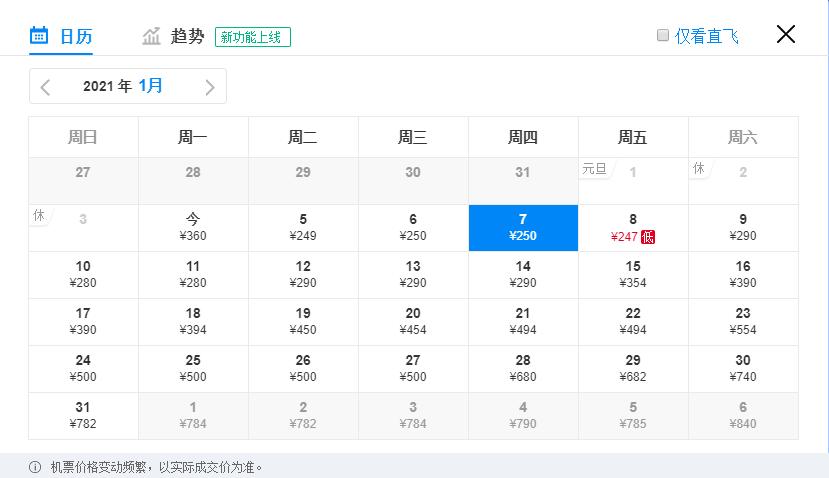
Task: Select January 18 priced ¥394
Action: [x=193, y=322]
